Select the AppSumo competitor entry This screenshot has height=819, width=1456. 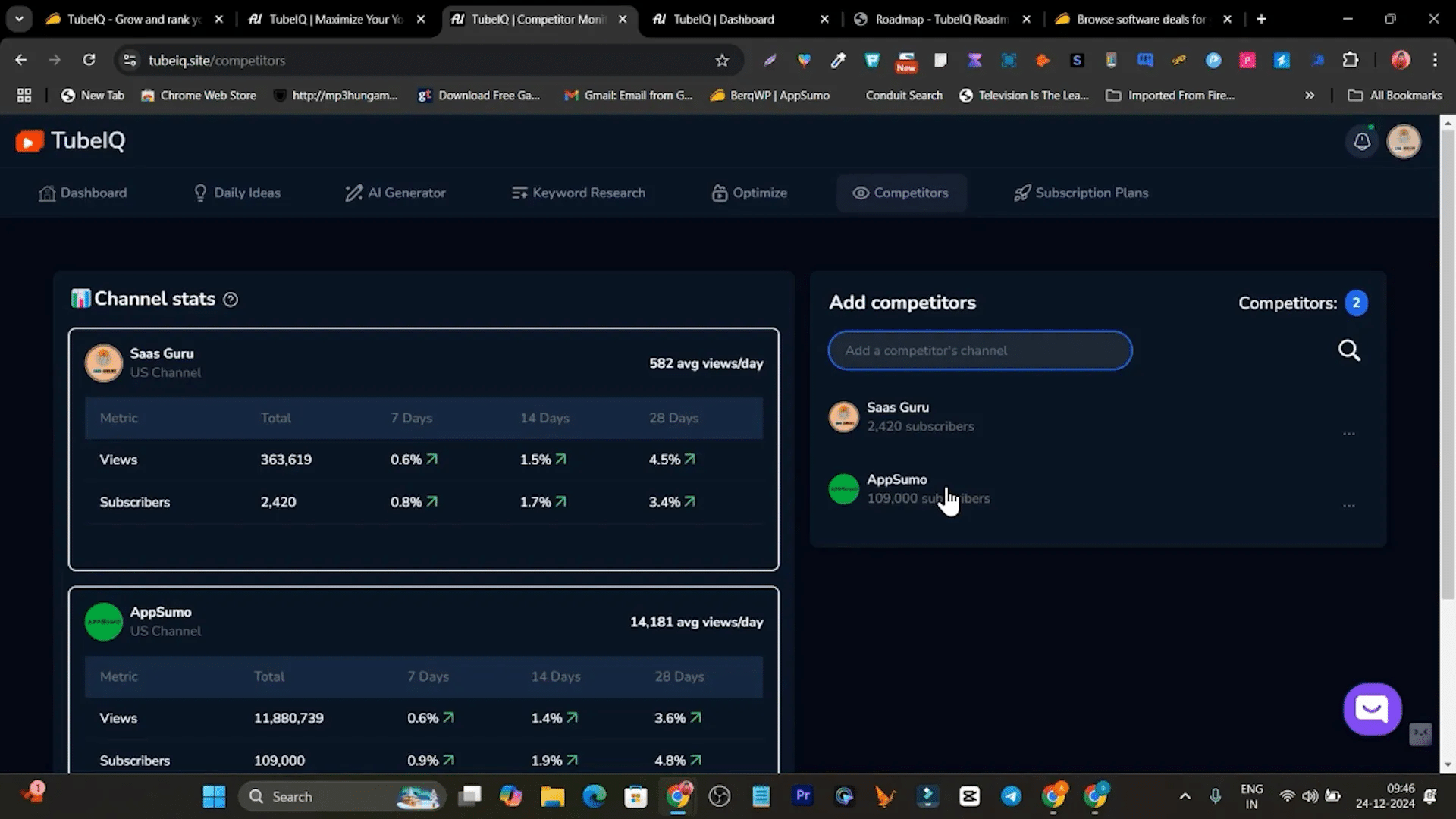(897, 480)
